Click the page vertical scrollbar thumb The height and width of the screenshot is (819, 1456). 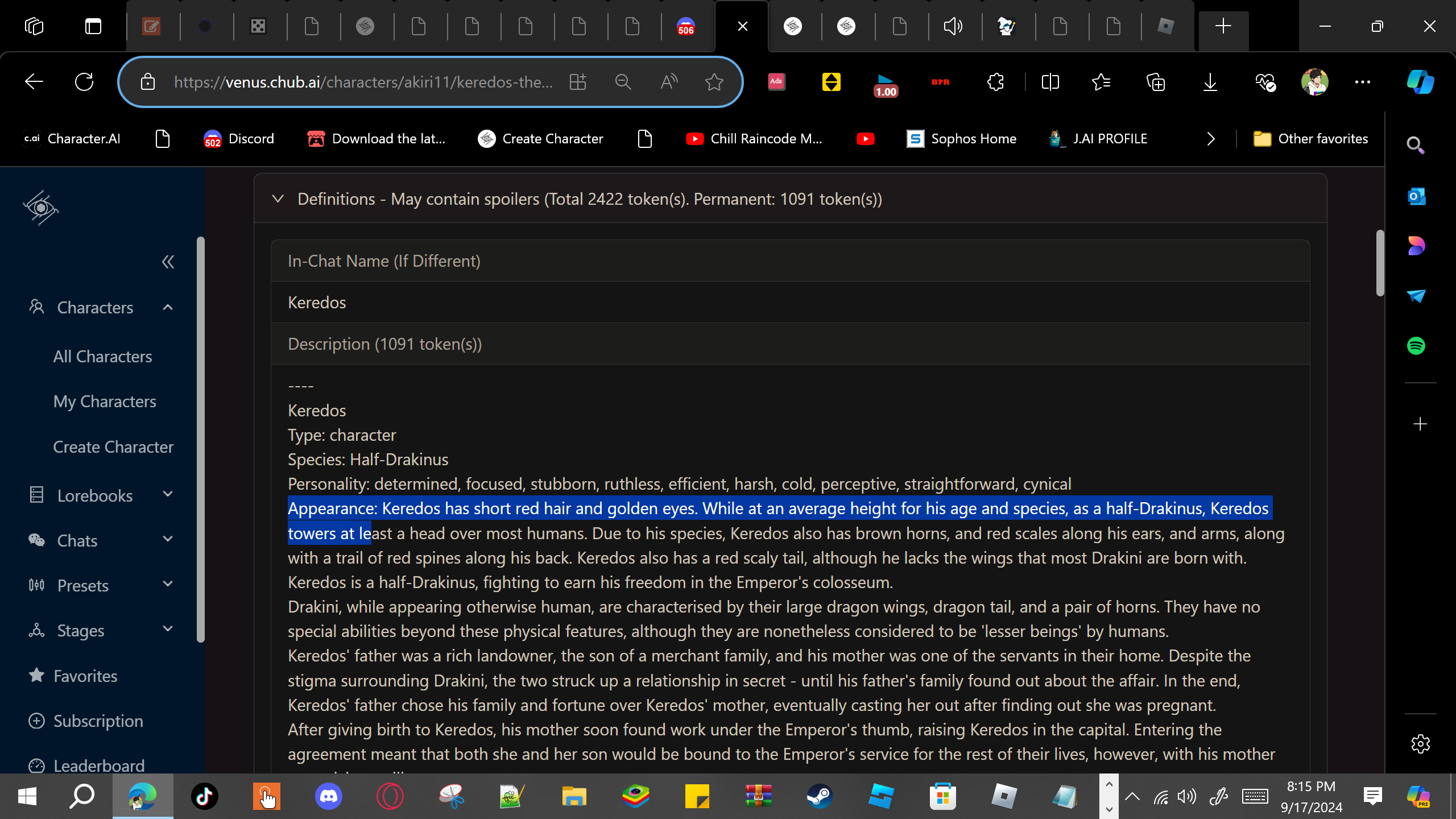(1380, 263)
